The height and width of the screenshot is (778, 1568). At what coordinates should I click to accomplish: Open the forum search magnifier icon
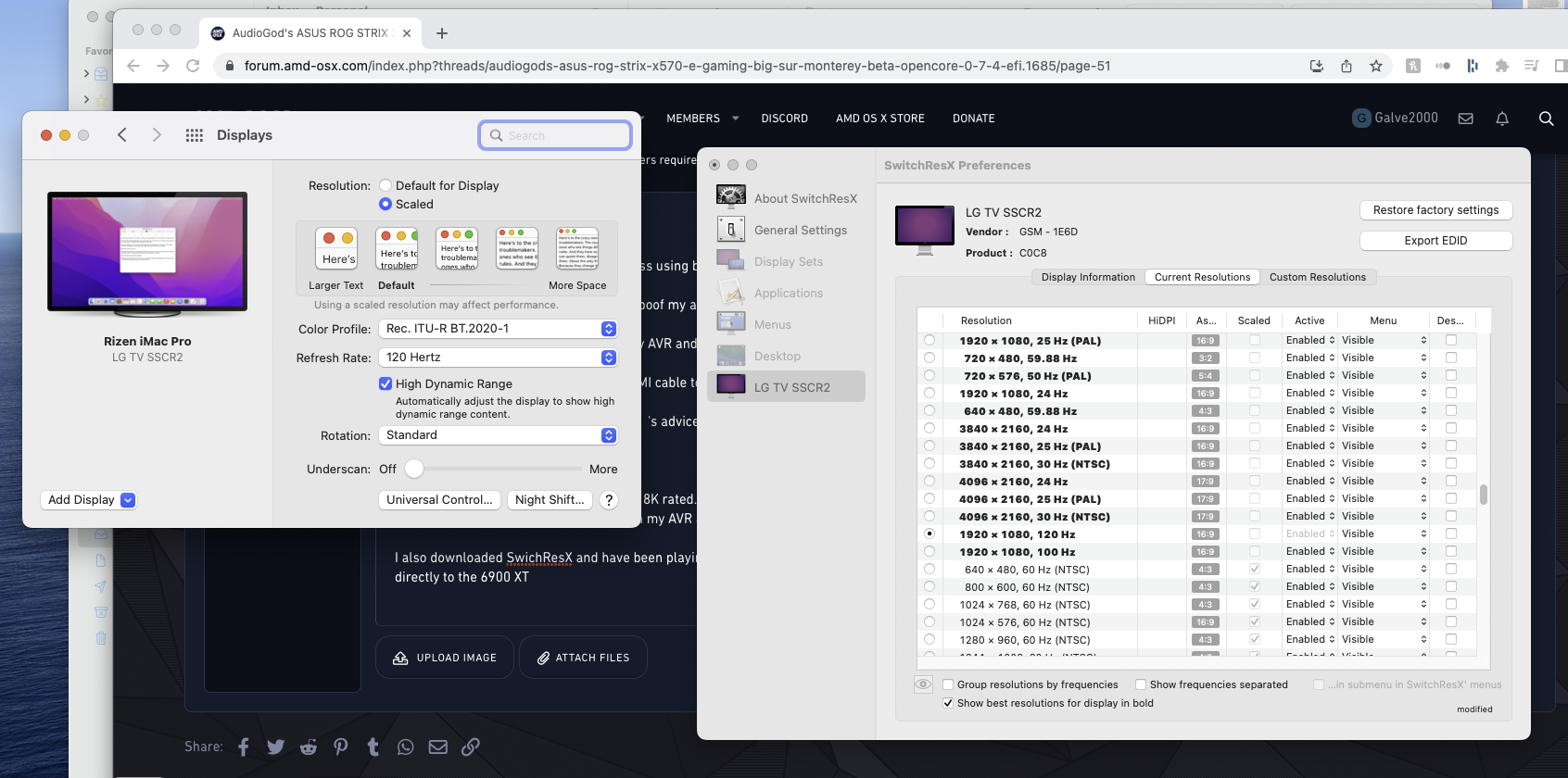tap(1546, 119)
